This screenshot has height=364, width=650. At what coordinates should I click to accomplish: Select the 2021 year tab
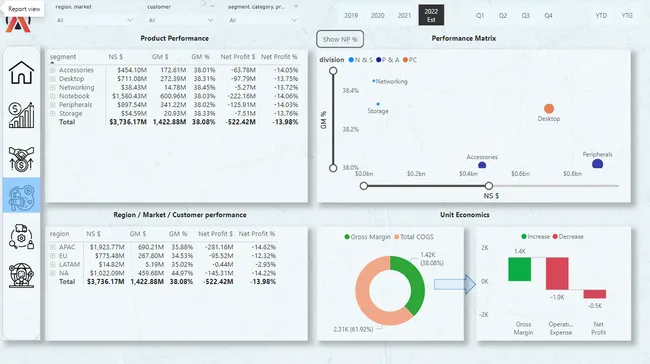tap(404, 15)
